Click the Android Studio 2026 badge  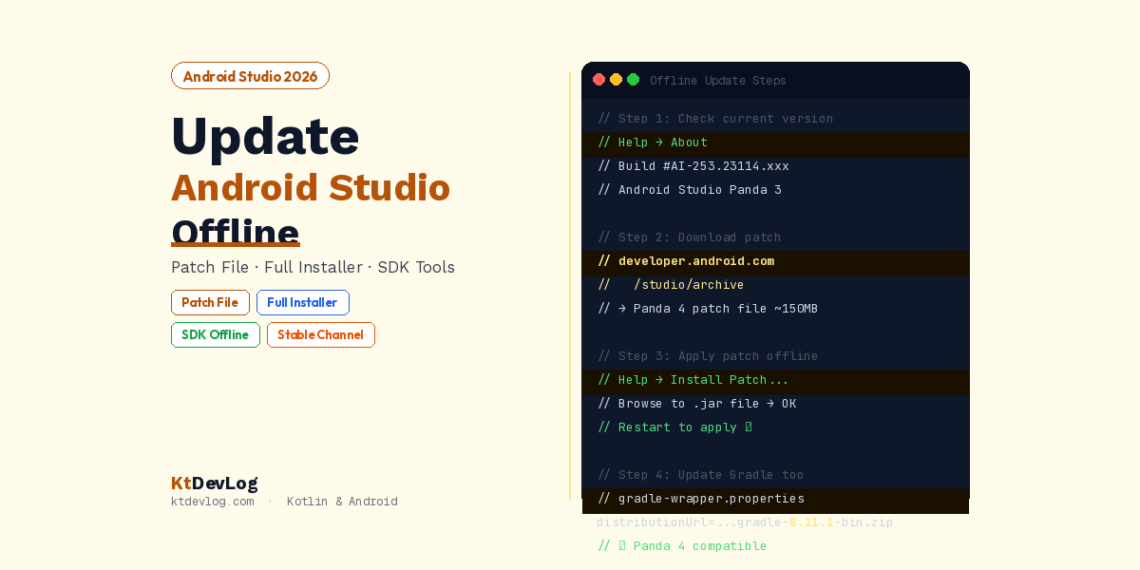tap(250, 76)
